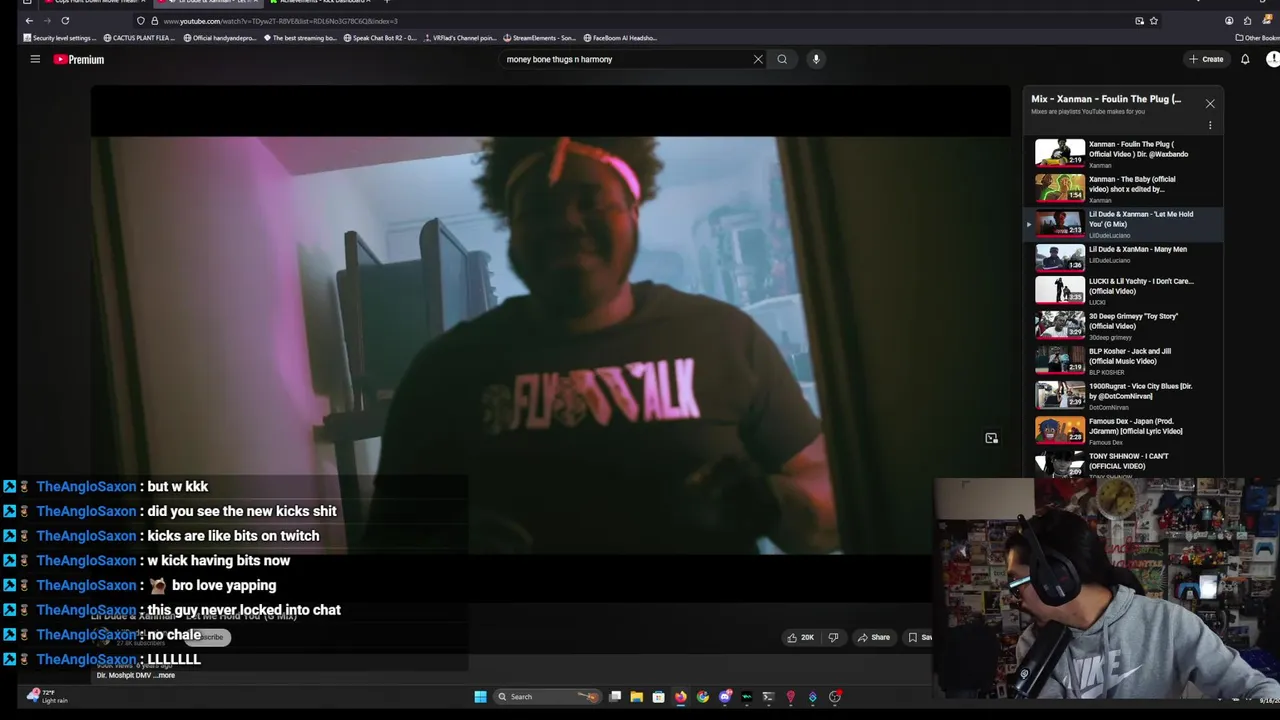This screenshot has height=720, width=1280.
Task: Clear the YouTube search box text
Action: pyautogui.click(x=758, y=59)
